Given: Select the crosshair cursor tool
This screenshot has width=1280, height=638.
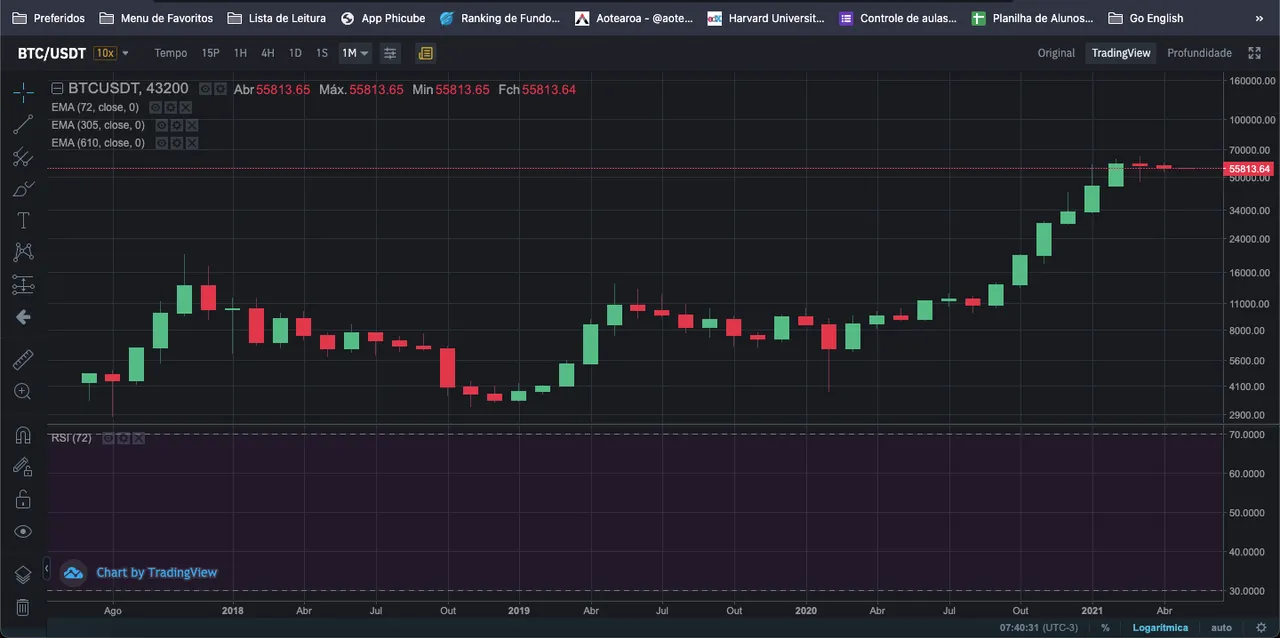Looking at the screenshot, I should pos(23,93).
